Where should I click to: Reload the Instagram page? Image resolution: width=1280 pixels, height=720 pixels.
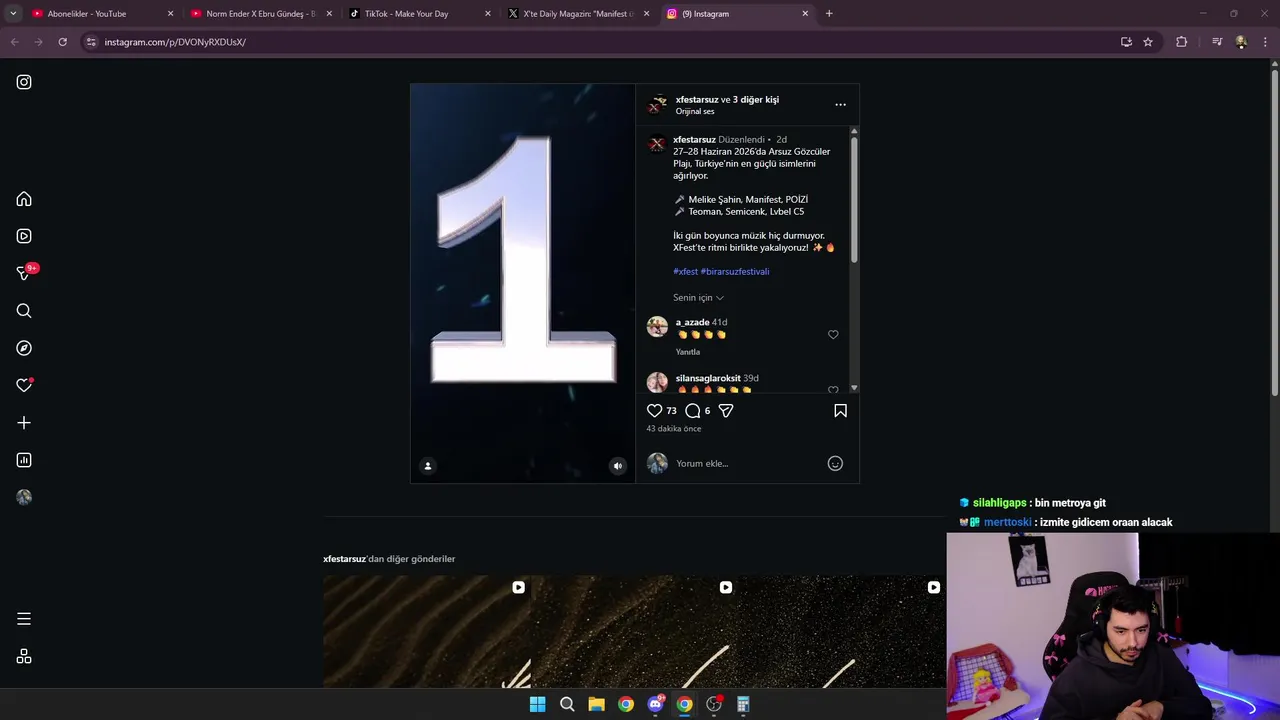[x=62, y=42]
